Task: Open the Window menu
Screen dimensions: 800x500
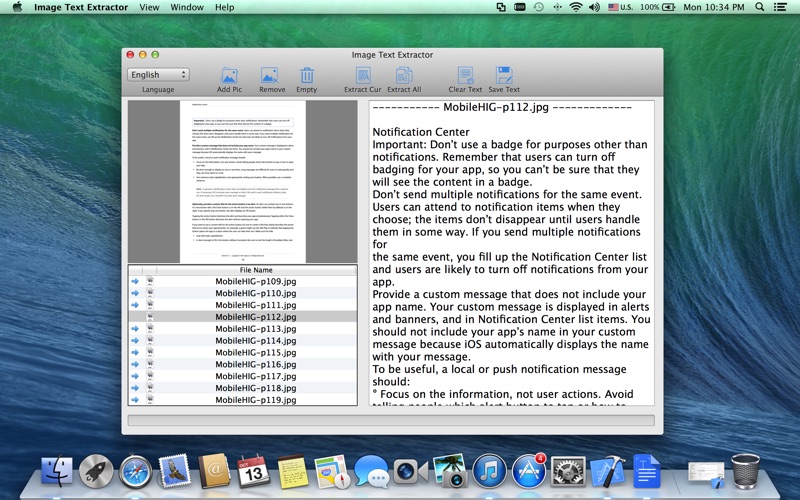Action: [187, 7]
